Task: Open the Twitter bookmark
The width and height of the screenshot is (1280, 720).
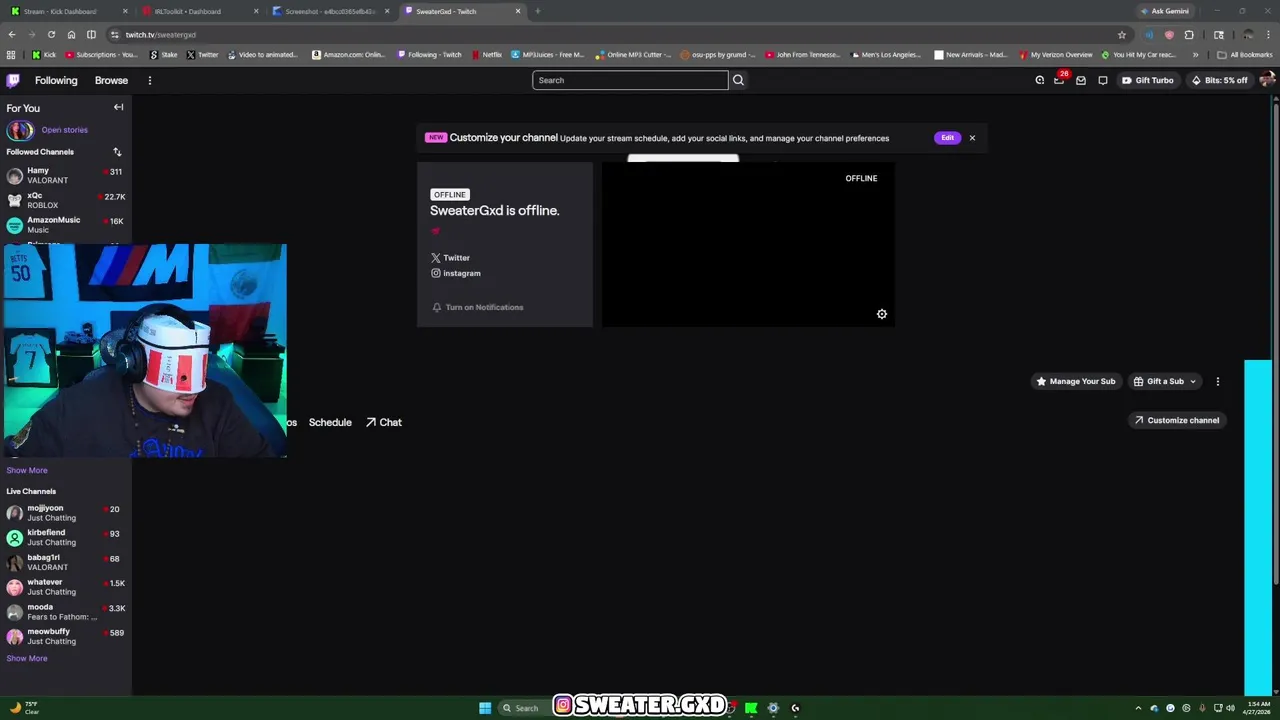Action: pos(202,55)
